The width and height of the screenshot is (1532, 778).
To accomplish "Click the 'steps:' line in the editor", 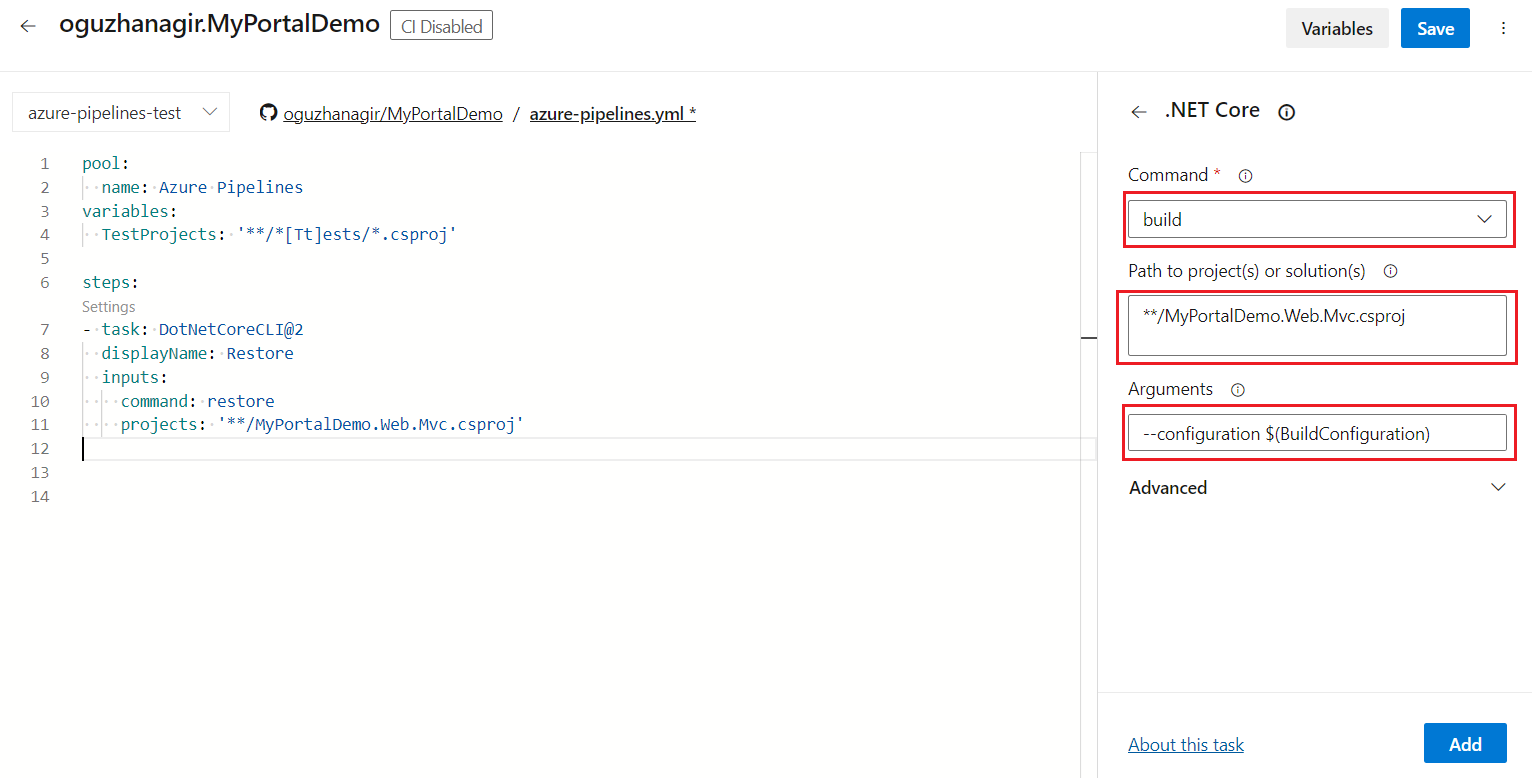I will coord(111,282).
